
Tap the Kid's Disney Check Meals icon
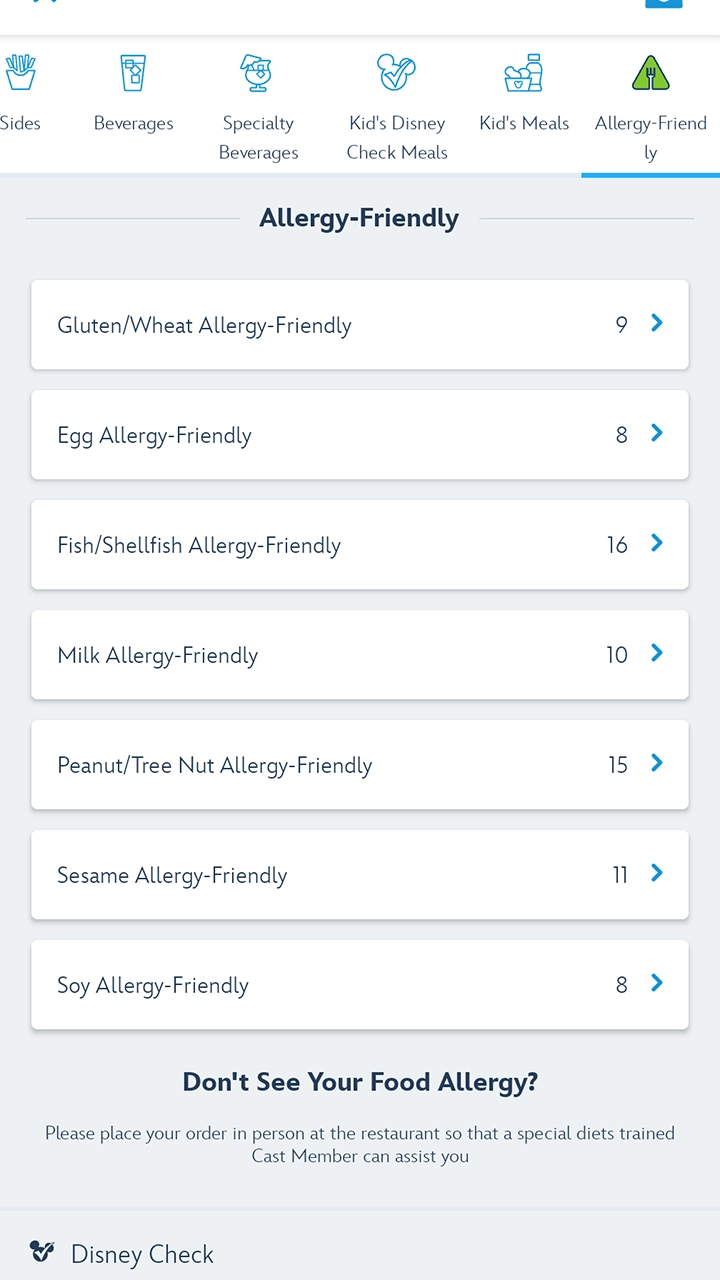pos(397,73)
